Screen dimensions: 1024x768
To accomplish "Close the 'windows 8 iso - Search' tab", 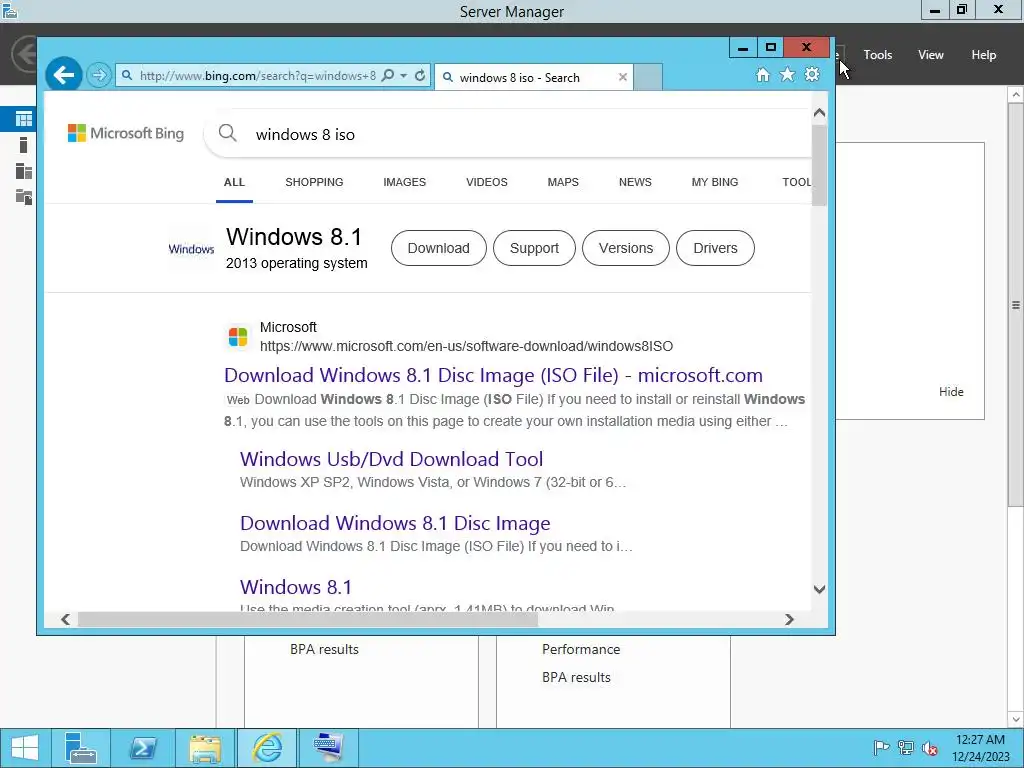I will tap(622, 78).
